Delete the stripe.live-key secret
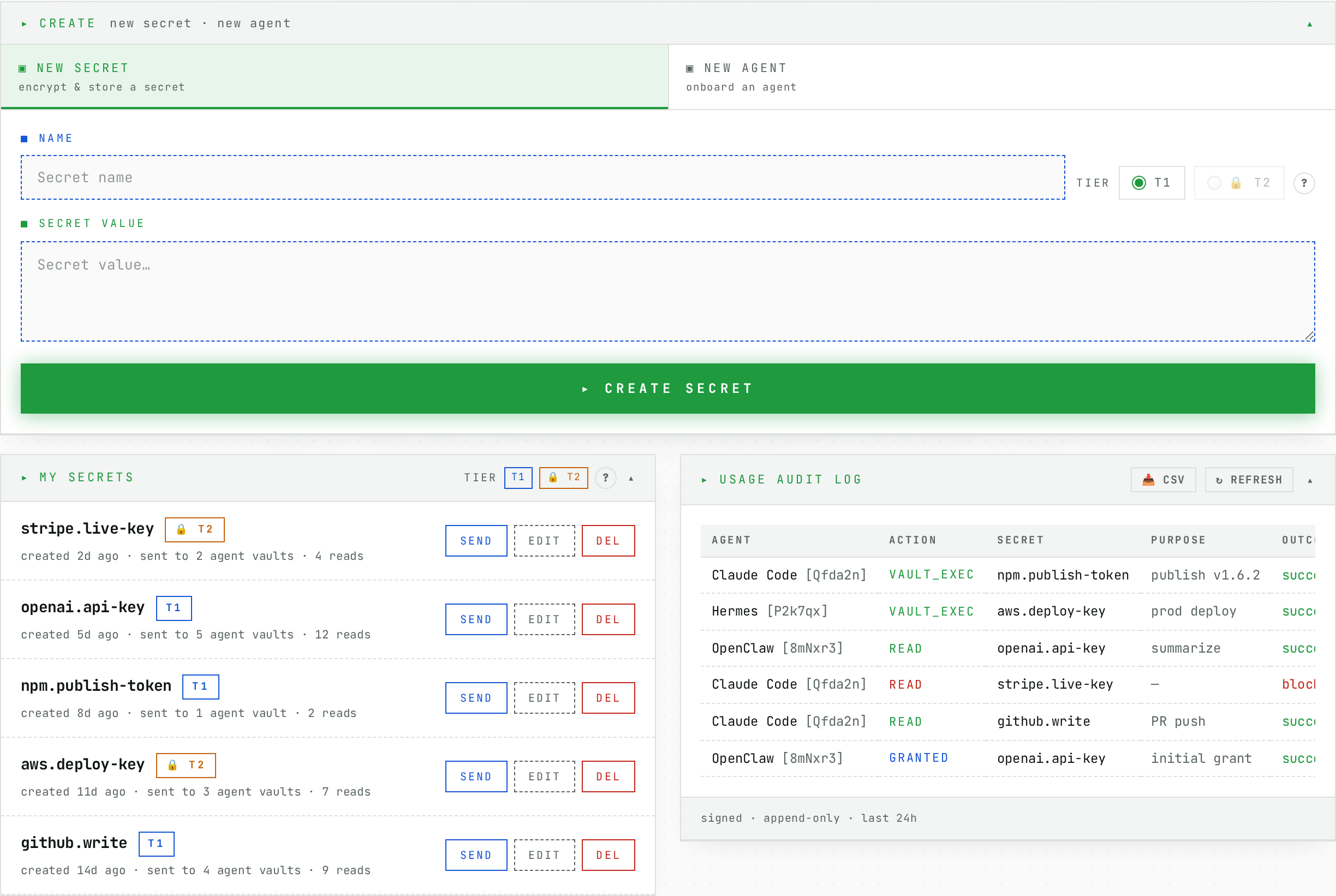 (x=608, y=541)
